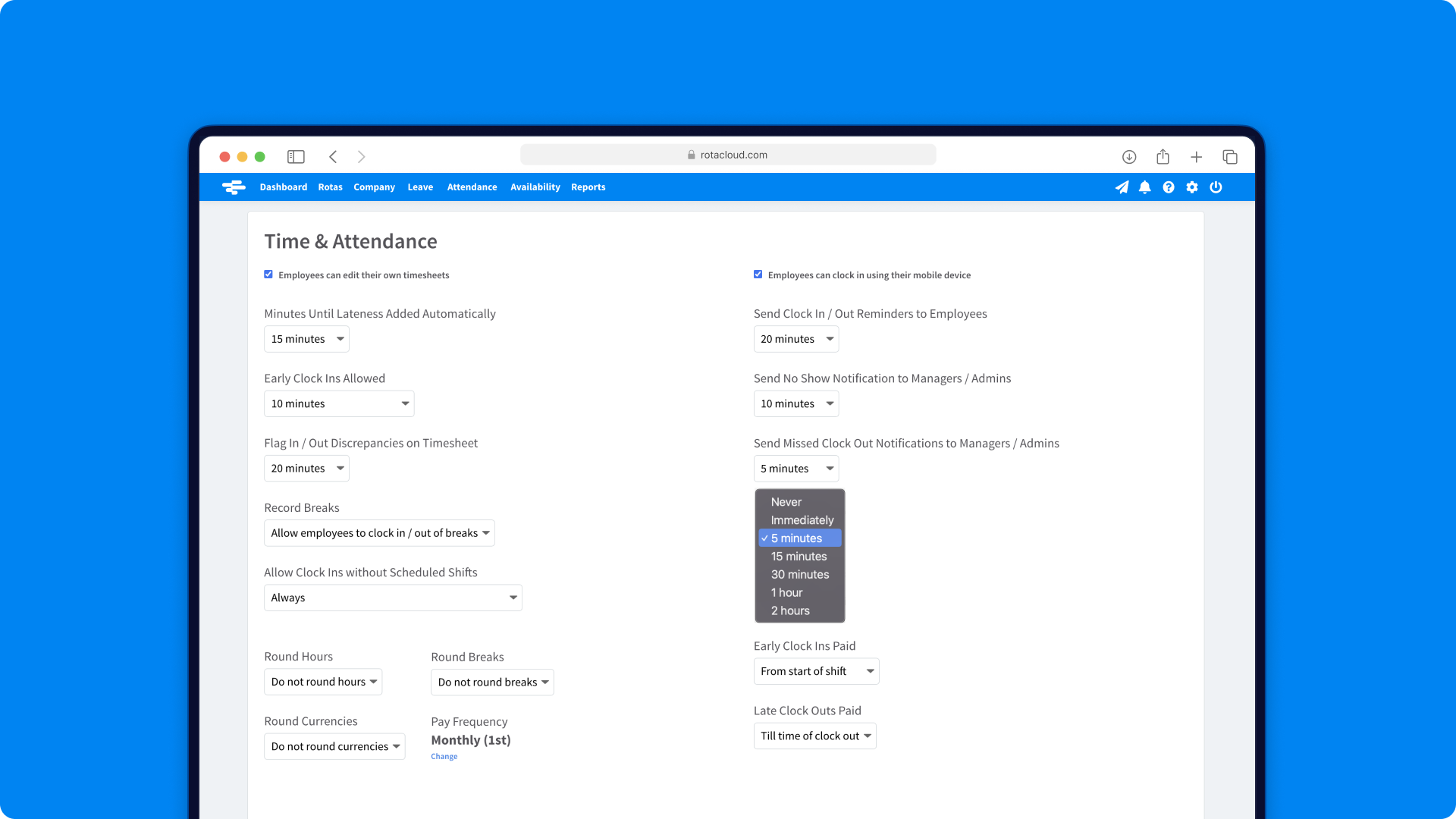Open the Rotas menu item
Image resolution: width=1456 pixels, height=819 pixels.
[x=330, y=187]
